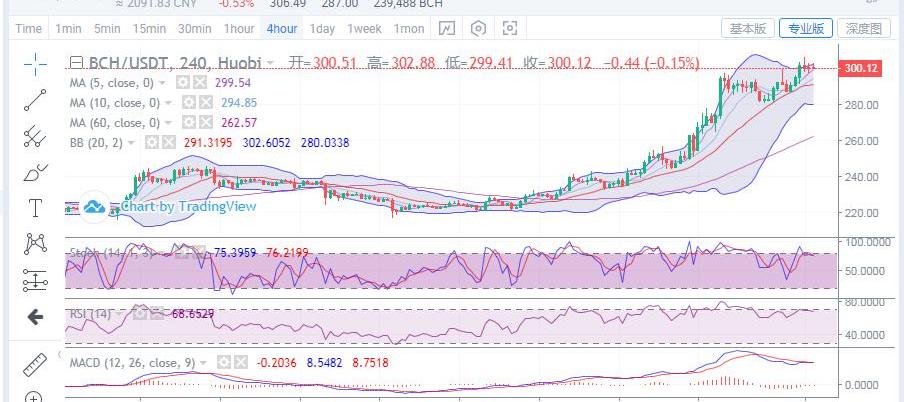Pick the text annotation tool

[35, 208]
